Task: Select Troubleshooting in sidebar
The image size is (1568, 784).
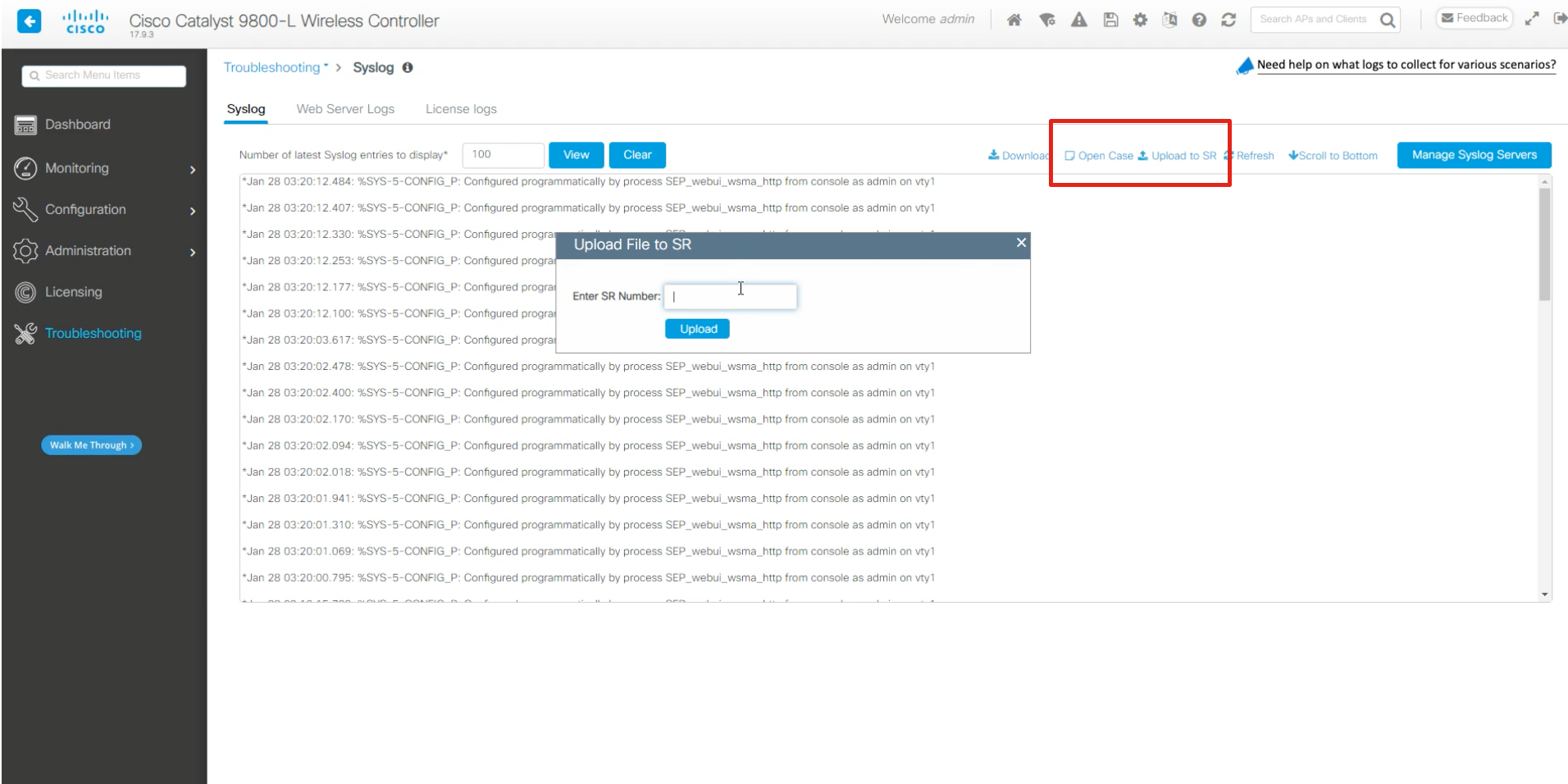Action: (93, 334)
